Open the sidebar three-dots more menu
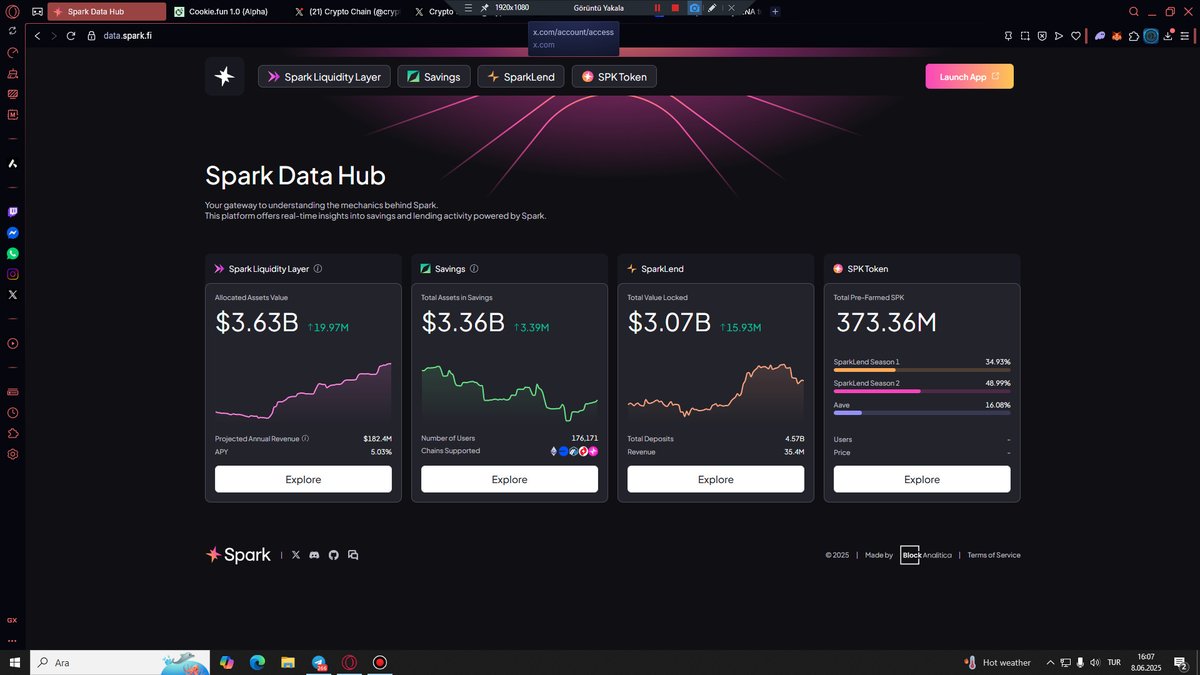This screenshot has height=675, width=1200. point(12,641)
